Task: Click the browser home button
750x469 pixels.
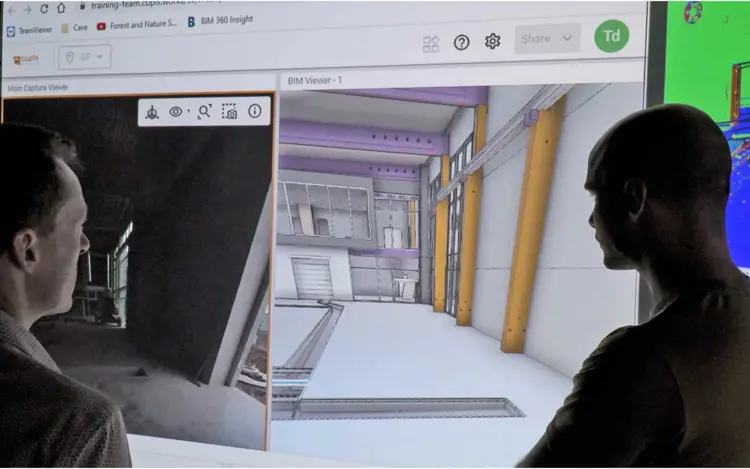Action: [63, 8]
